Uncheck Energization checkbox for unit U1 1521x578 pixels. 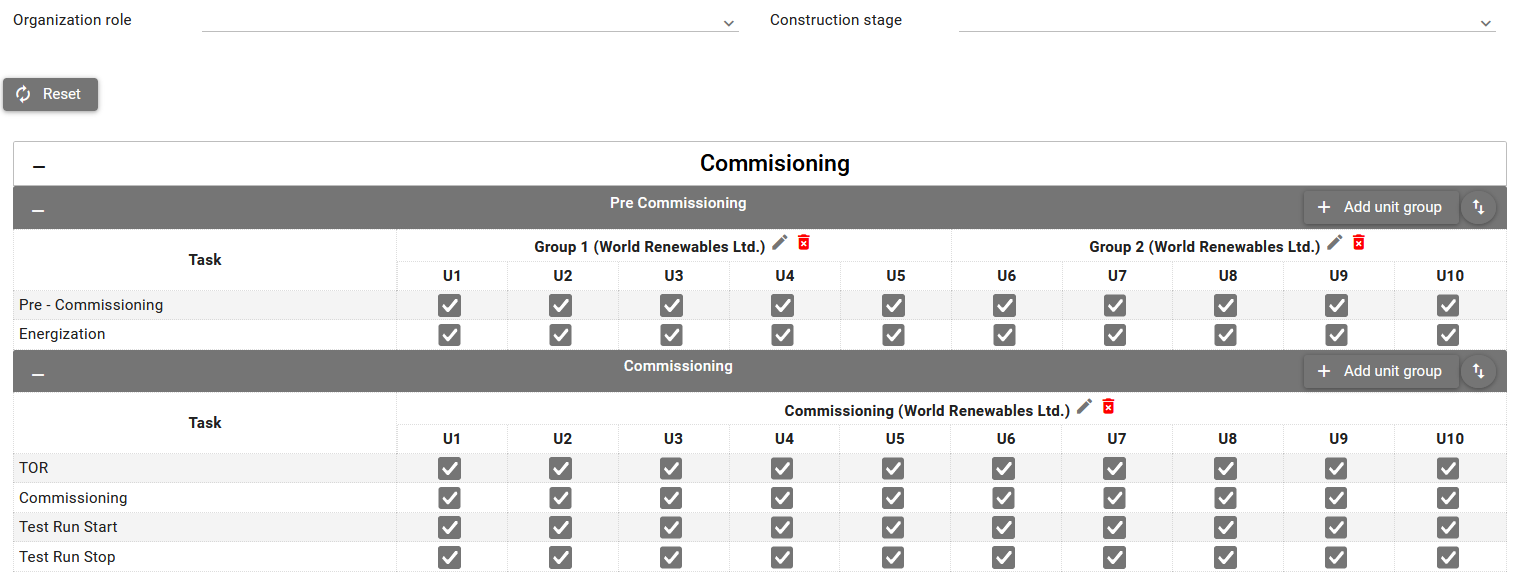[x=450, y=335]
